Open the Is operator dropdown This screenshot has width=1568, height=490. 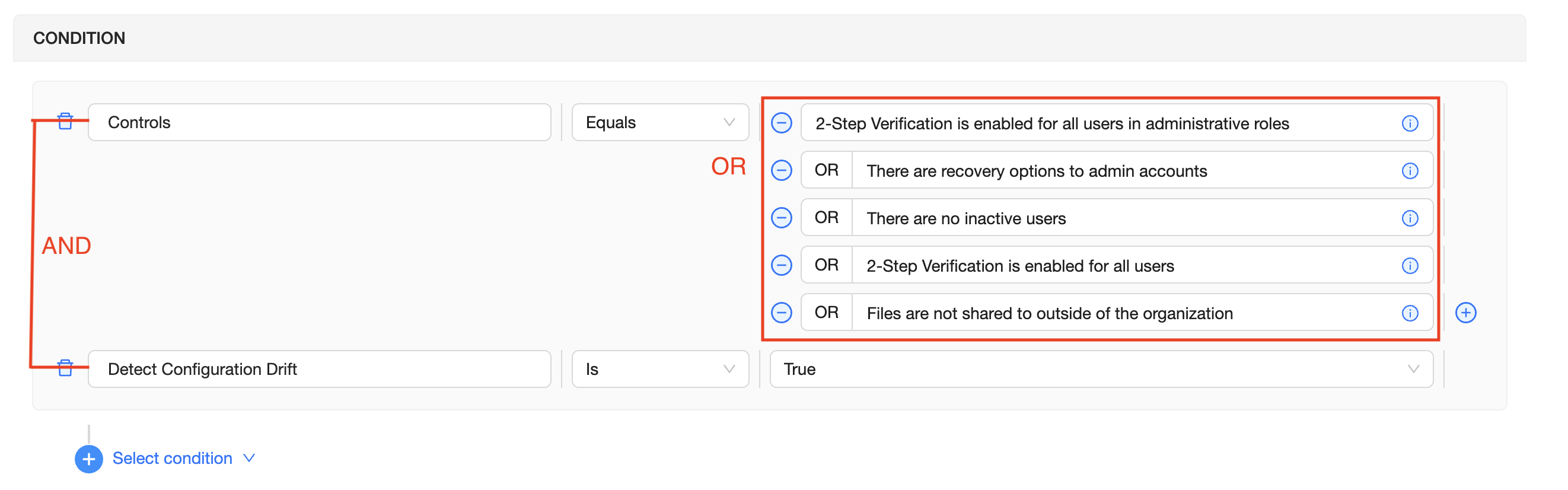660,369
